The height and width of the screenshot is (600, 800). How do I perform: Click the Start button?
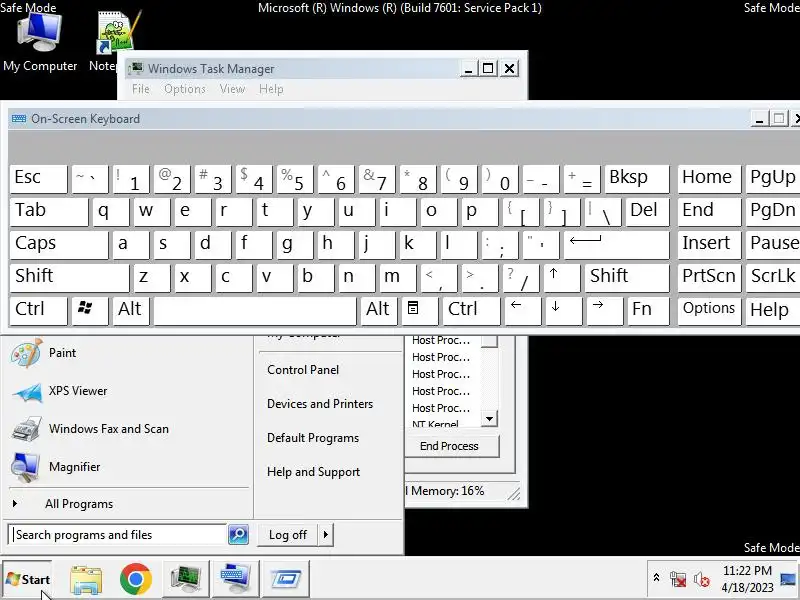(28, 580)
